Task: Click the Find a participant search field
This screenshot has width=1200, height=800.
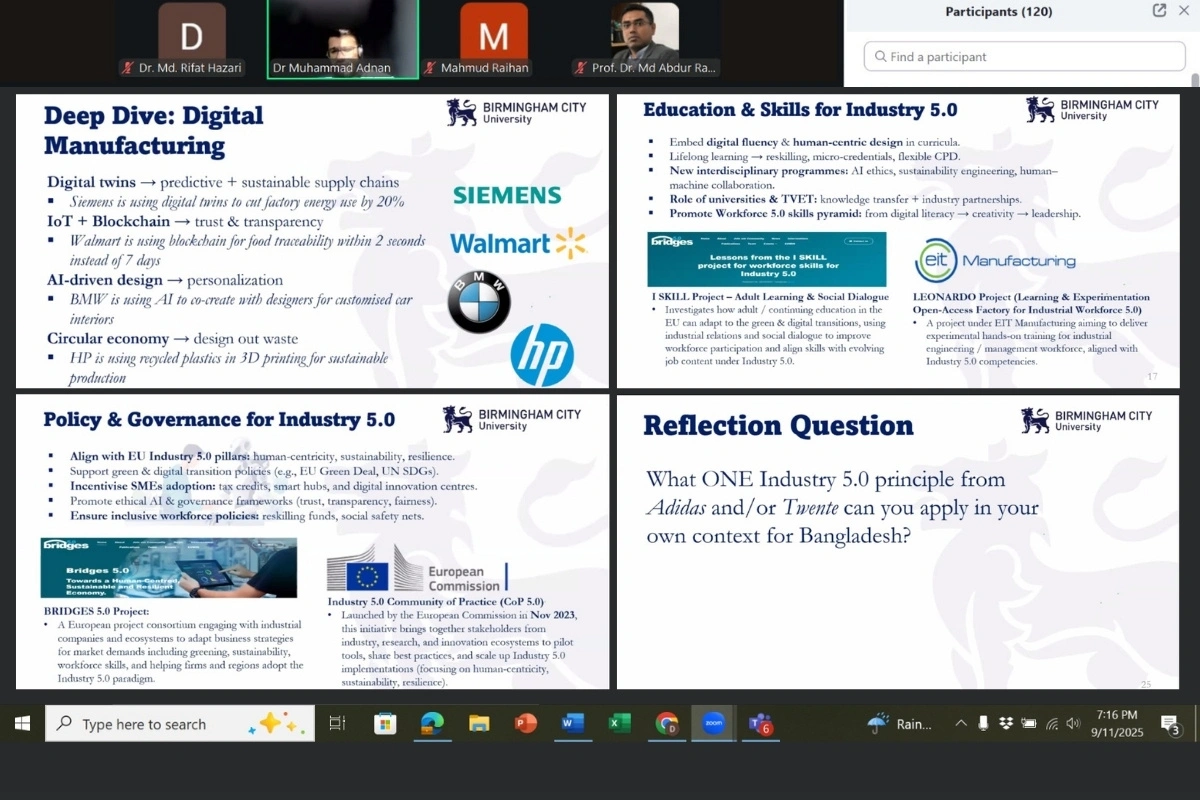Action: pyautogui.click(x=1024, y=57)
